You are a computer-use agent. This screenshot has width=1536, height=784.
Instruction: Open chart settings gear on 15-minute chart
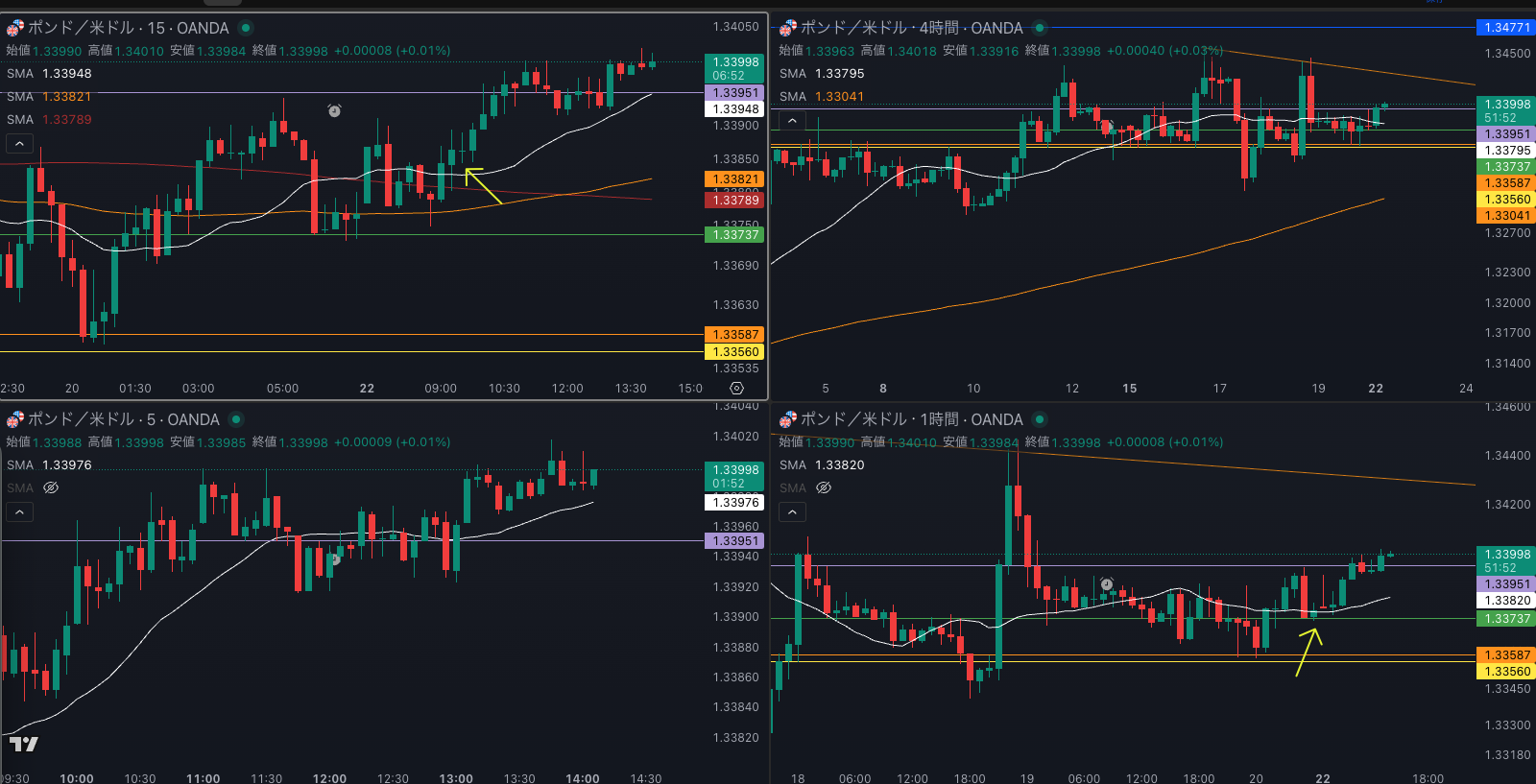point(736,389)
